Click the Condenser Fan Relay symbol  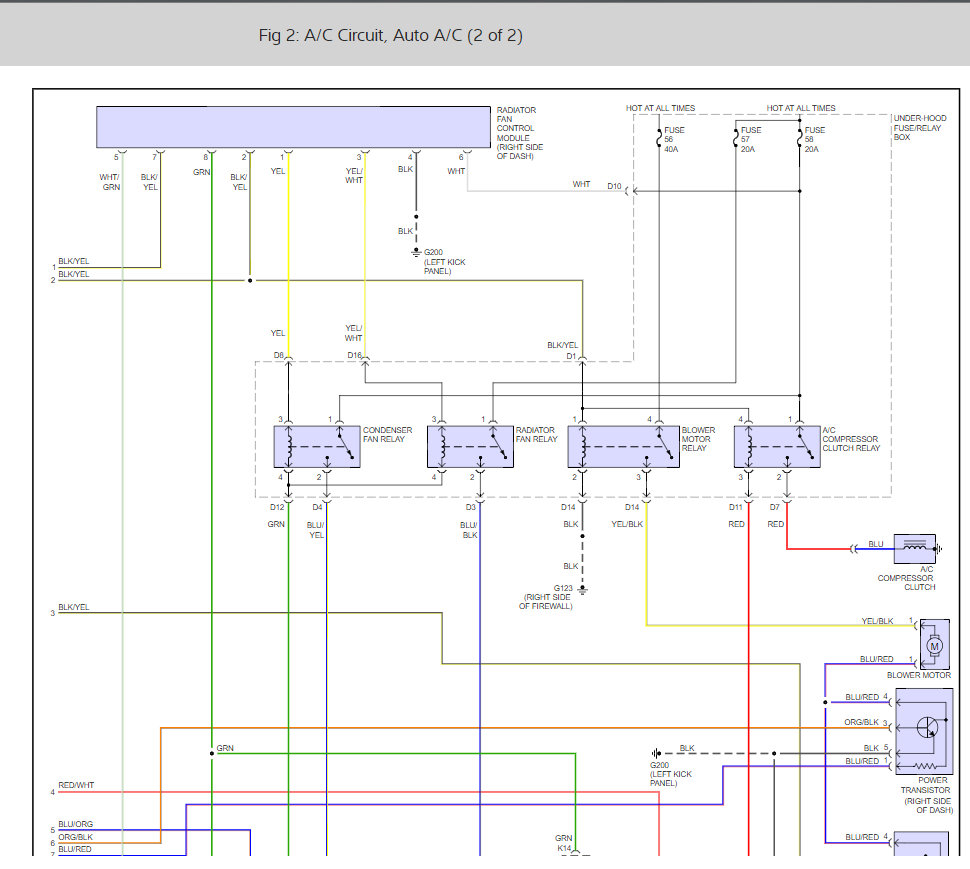(317, 446)
